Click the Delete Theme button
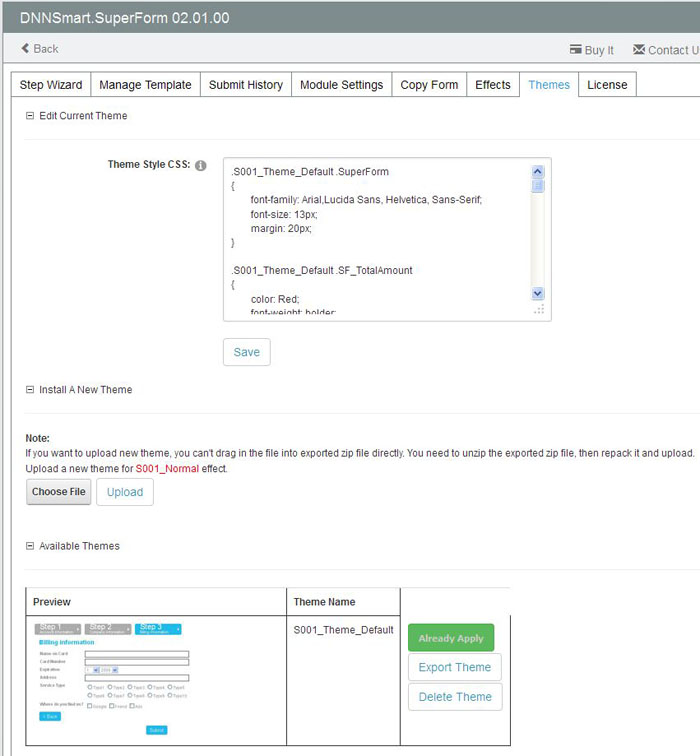 tap(455, 697)
